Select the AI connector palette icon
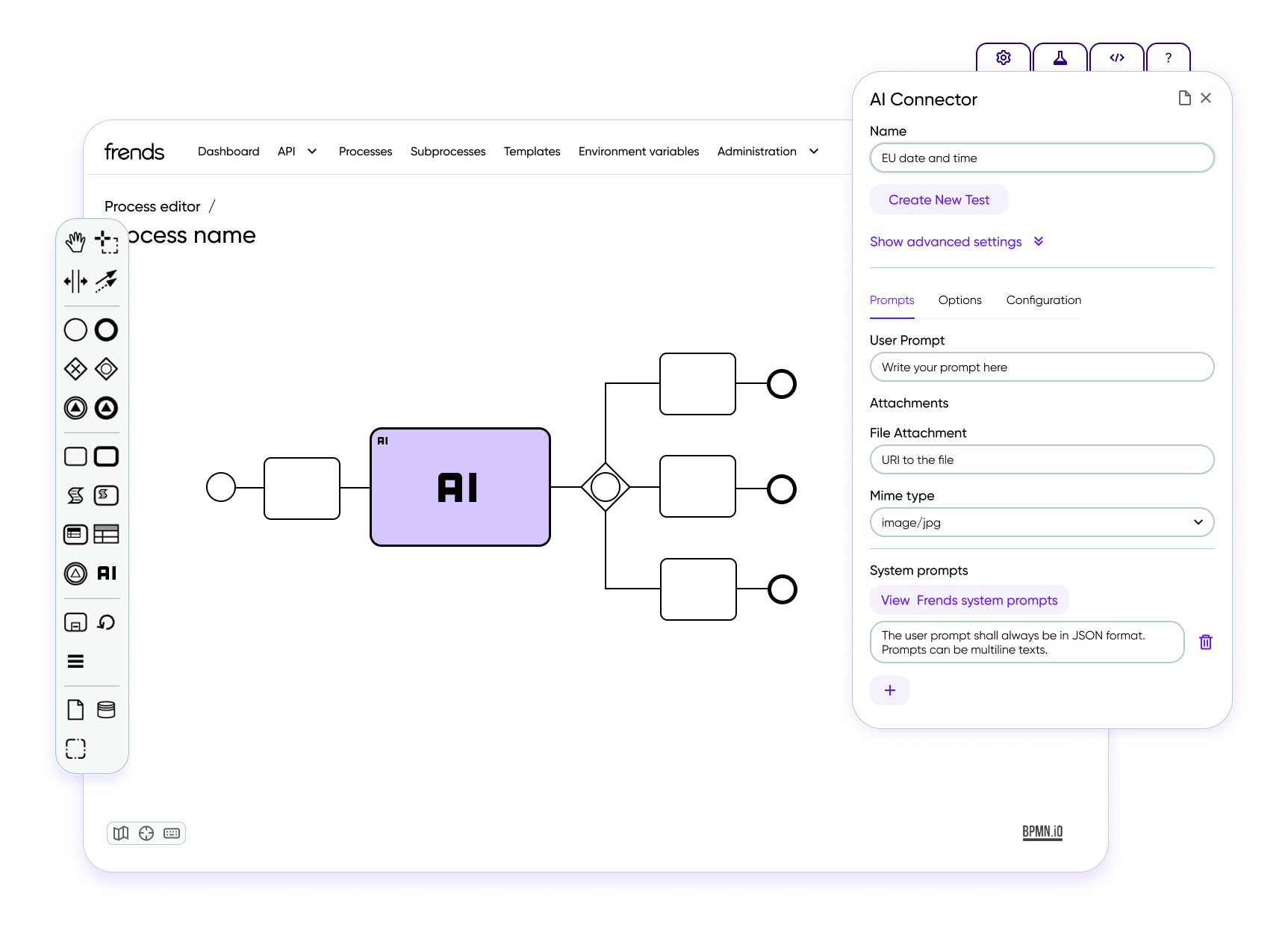This screenshot has height=930, width=1288. (x=108, y=574)
